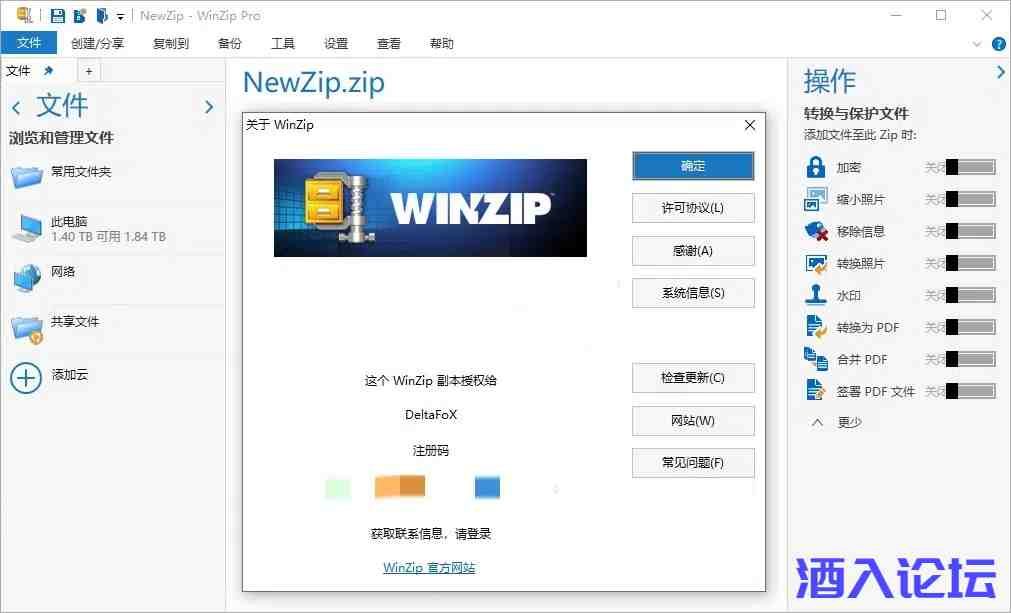
Task: Click the 移除信息 icon
Action: 816,231
